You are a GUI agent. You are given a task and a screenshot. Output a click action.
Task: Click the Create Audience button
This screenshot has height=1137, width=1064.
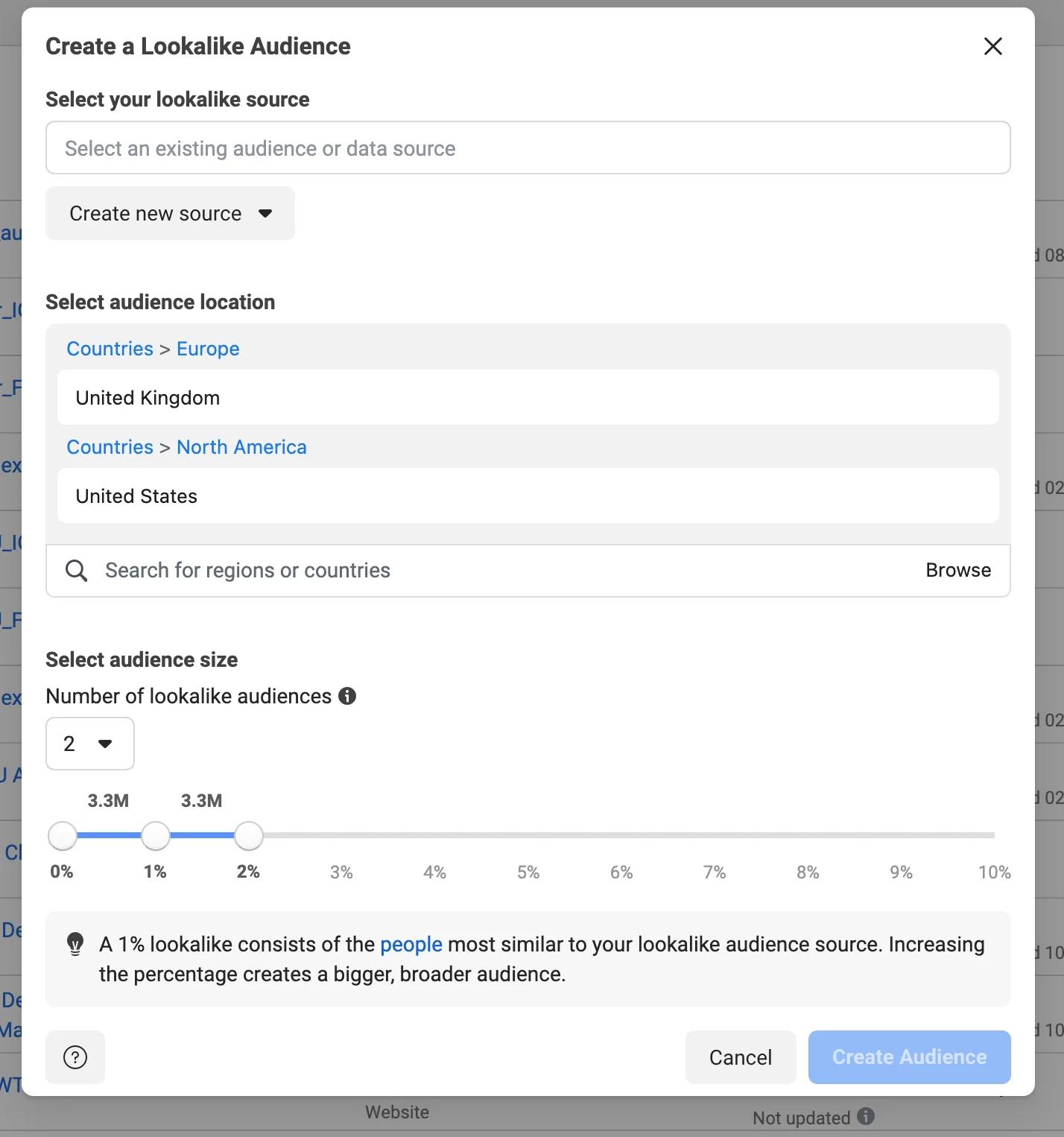click(909, 1057)
